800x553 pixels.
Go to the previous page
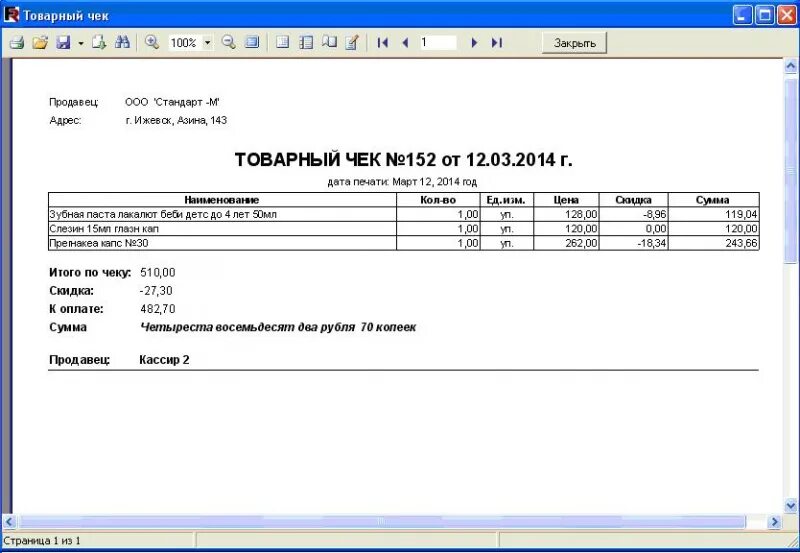[x=406, y=43]
